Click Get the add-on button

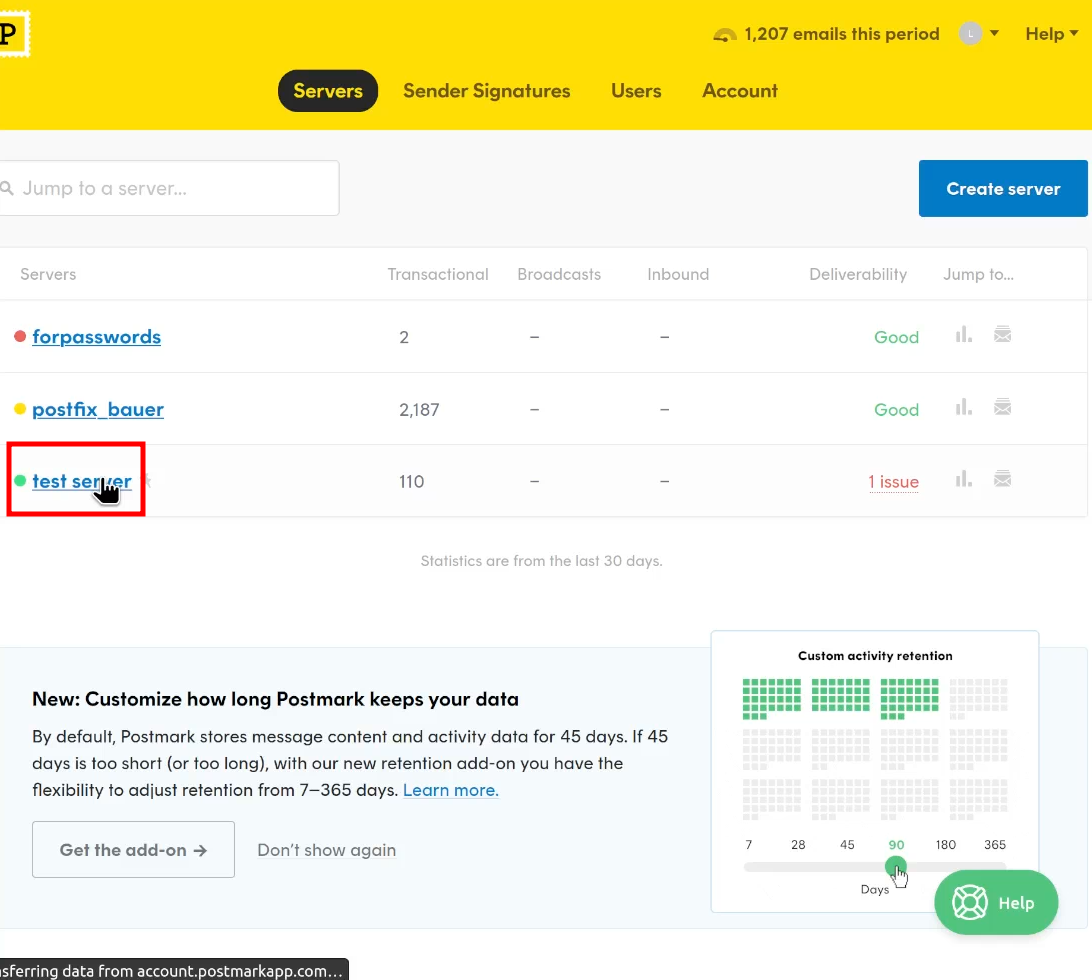(133, 850)
